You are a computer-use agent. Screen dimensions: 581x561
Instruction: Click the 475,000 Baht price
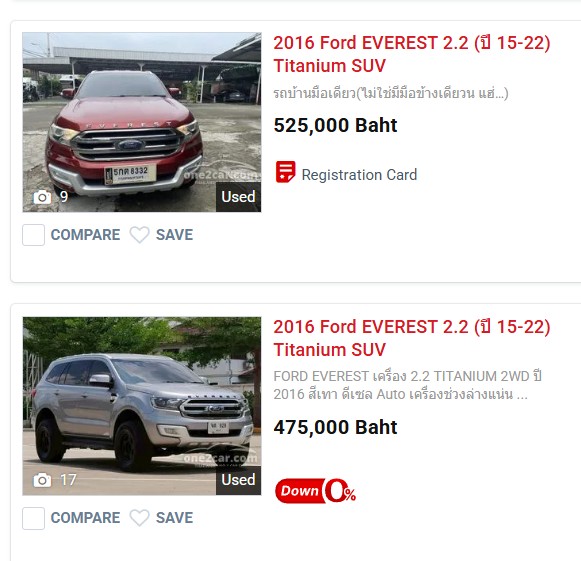pyautogui.click(x=335, y=427)
